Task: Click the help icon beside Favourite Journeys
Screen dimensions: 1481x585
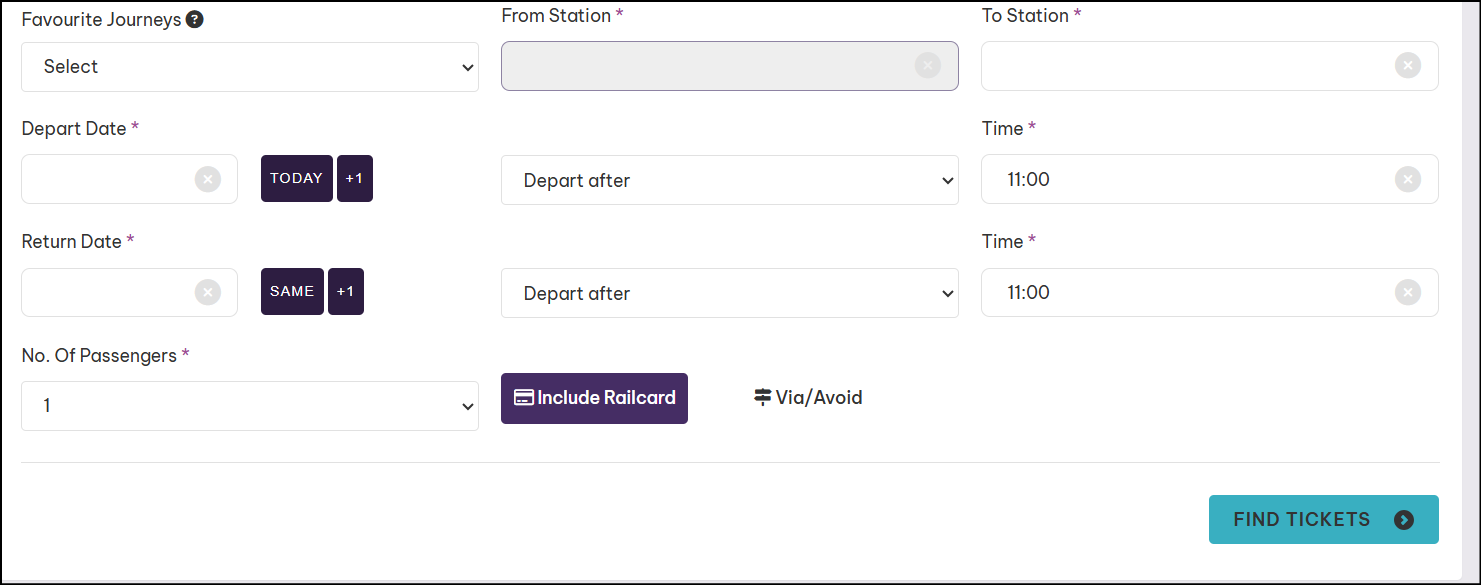Action: coord(195,19)
